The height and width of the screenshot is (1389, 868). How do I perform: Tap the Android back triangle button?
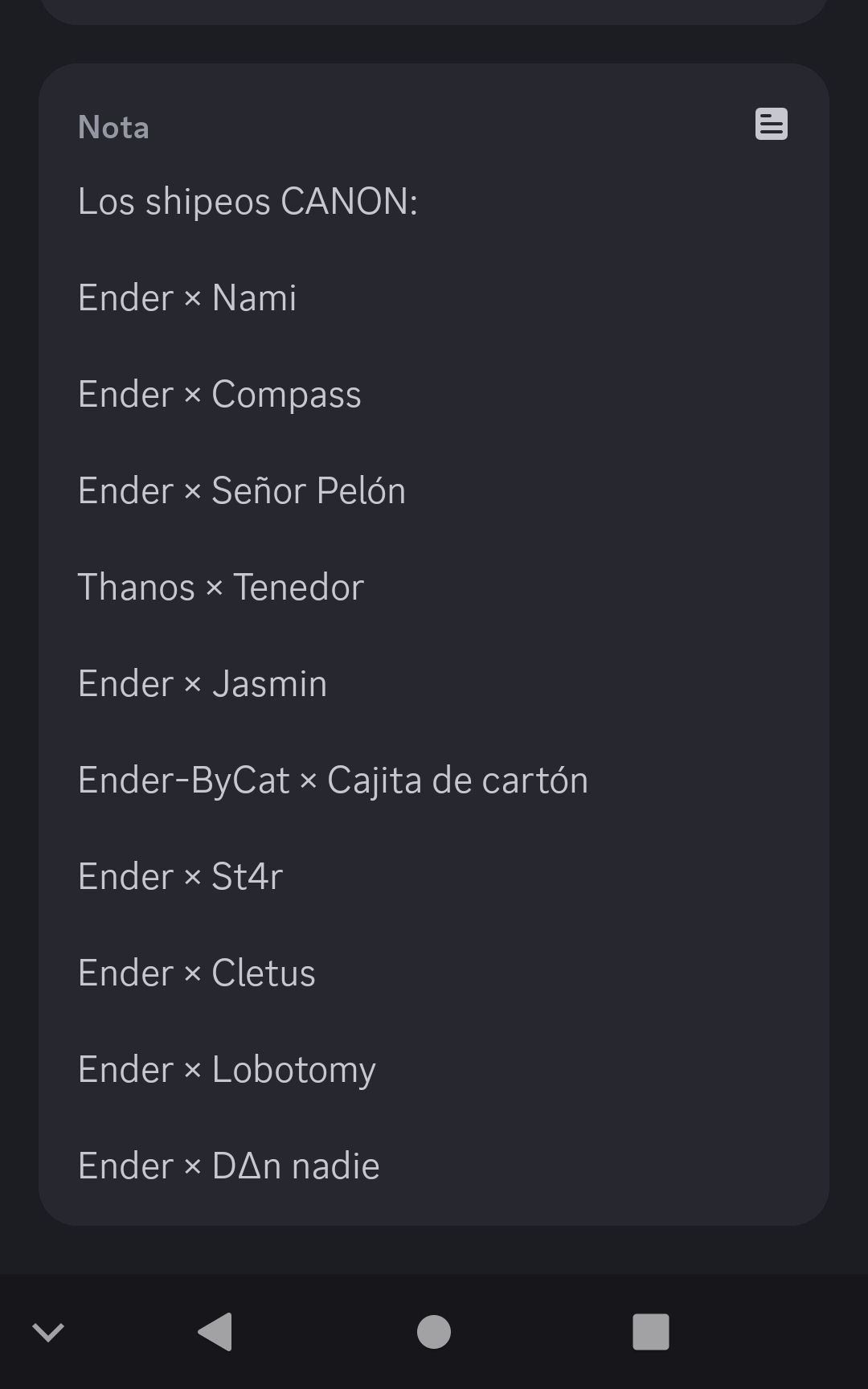click(215, 1332)
